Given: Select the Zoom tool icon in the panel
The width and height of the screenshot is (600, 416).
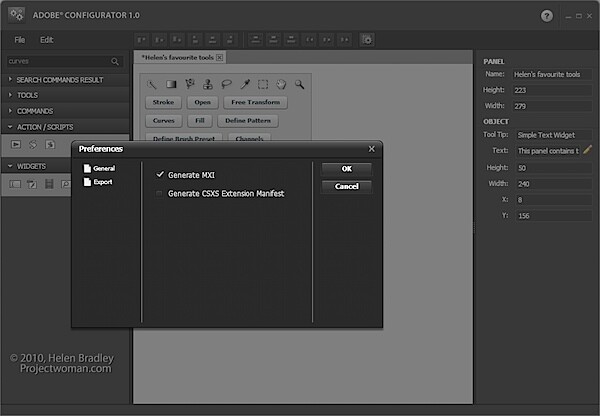Looking at the screenshot, I should point(299,84).
